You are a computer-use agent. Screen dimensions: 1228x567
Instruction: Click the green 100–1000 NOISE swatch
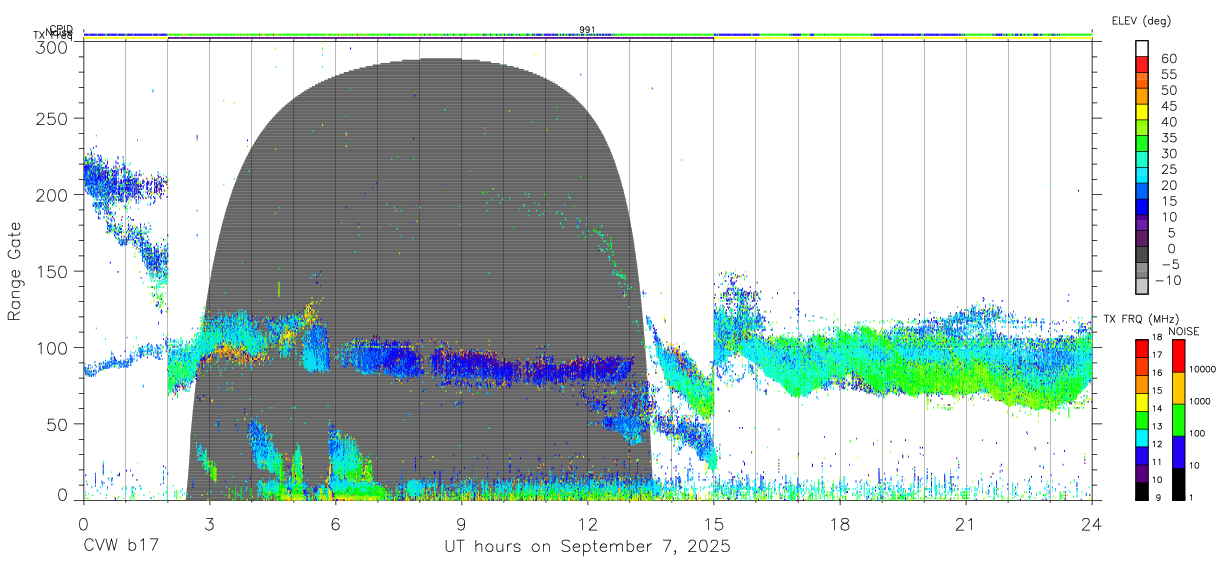click(1178, 419)
